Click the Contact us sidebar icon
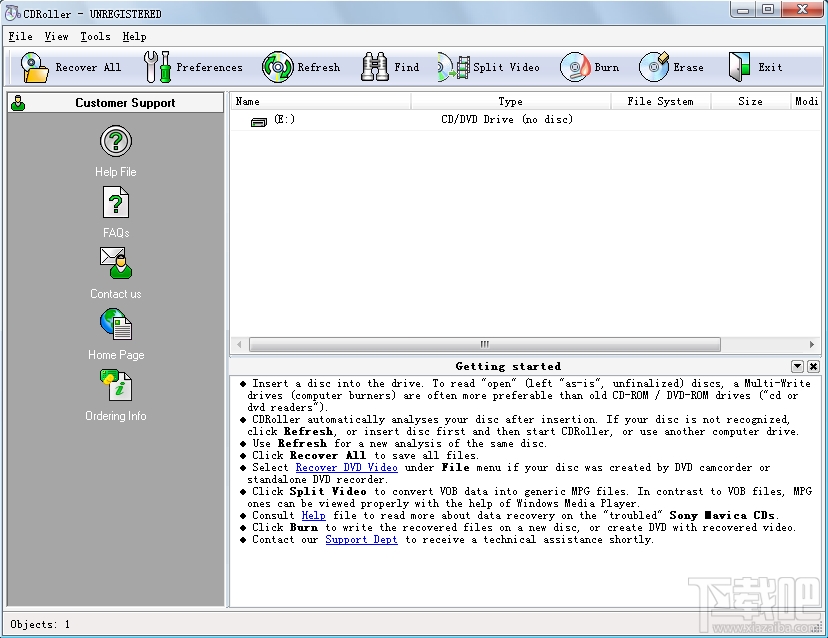Image resolution: width=828 pixels, height=638 pixels. tap(116, 264)
